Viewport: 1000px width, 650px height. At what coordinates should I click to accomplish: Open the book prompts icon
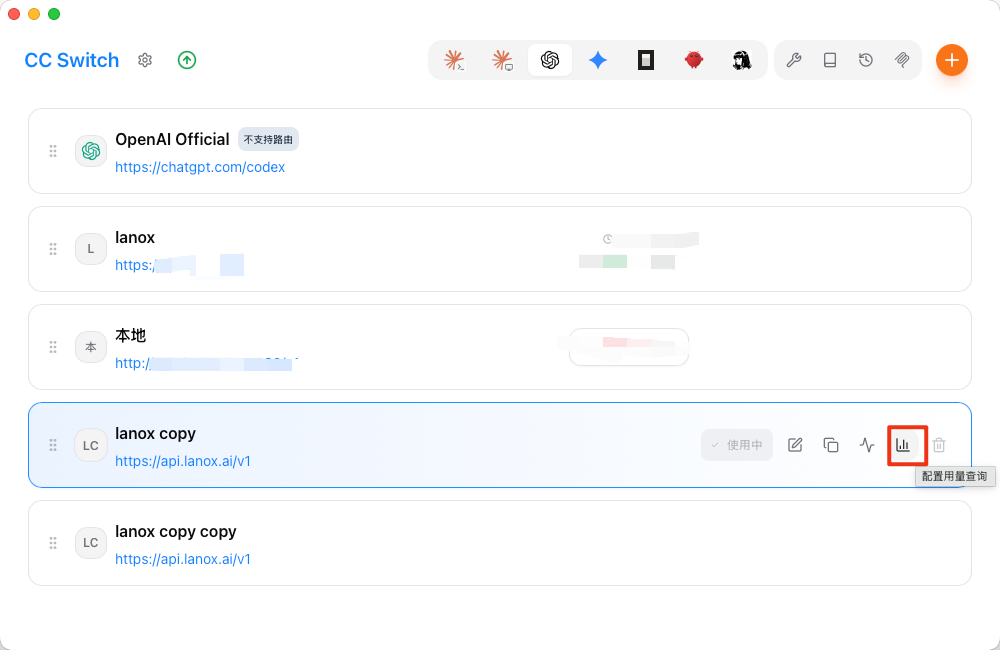pos(830,60)
